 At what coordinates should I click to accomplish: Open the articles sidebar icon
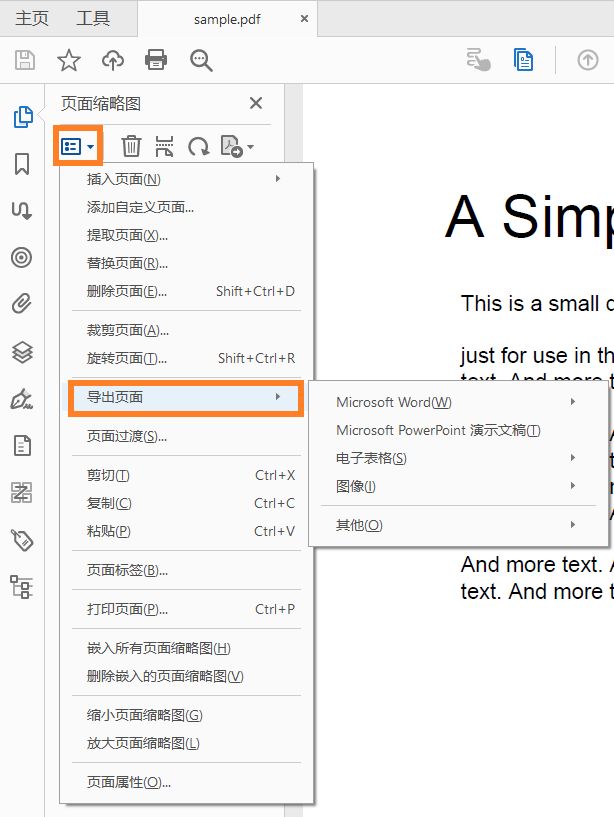21,211
